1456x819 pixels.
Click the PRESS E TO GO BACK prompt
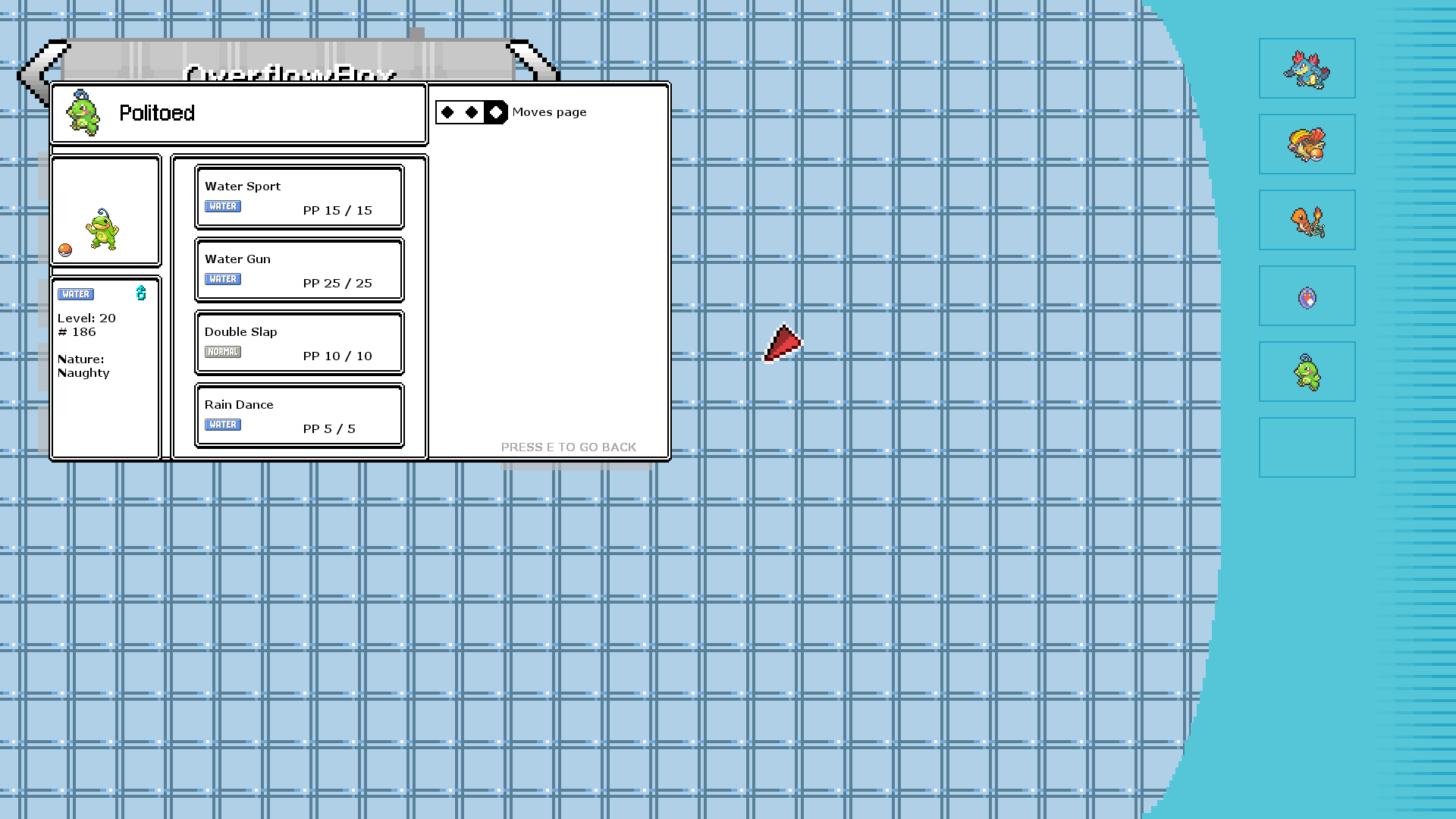tap(569, 447)
